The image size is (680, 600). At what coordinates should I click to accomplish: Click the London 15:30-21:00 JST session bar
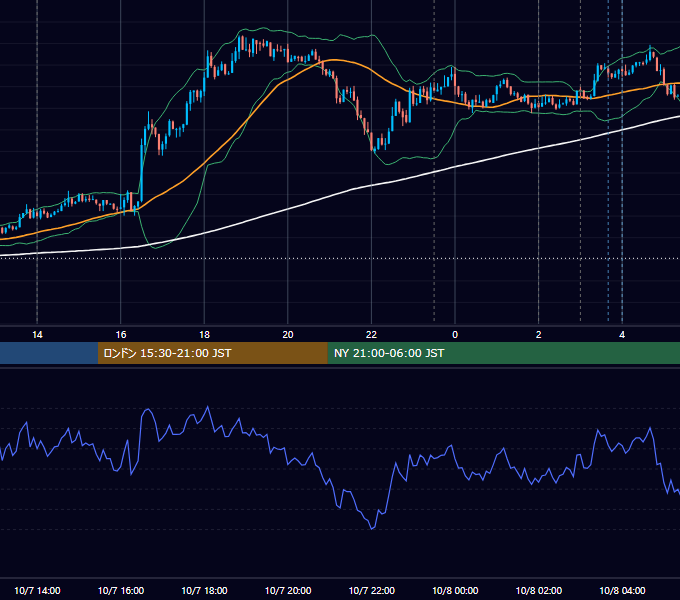coord(212,353)
